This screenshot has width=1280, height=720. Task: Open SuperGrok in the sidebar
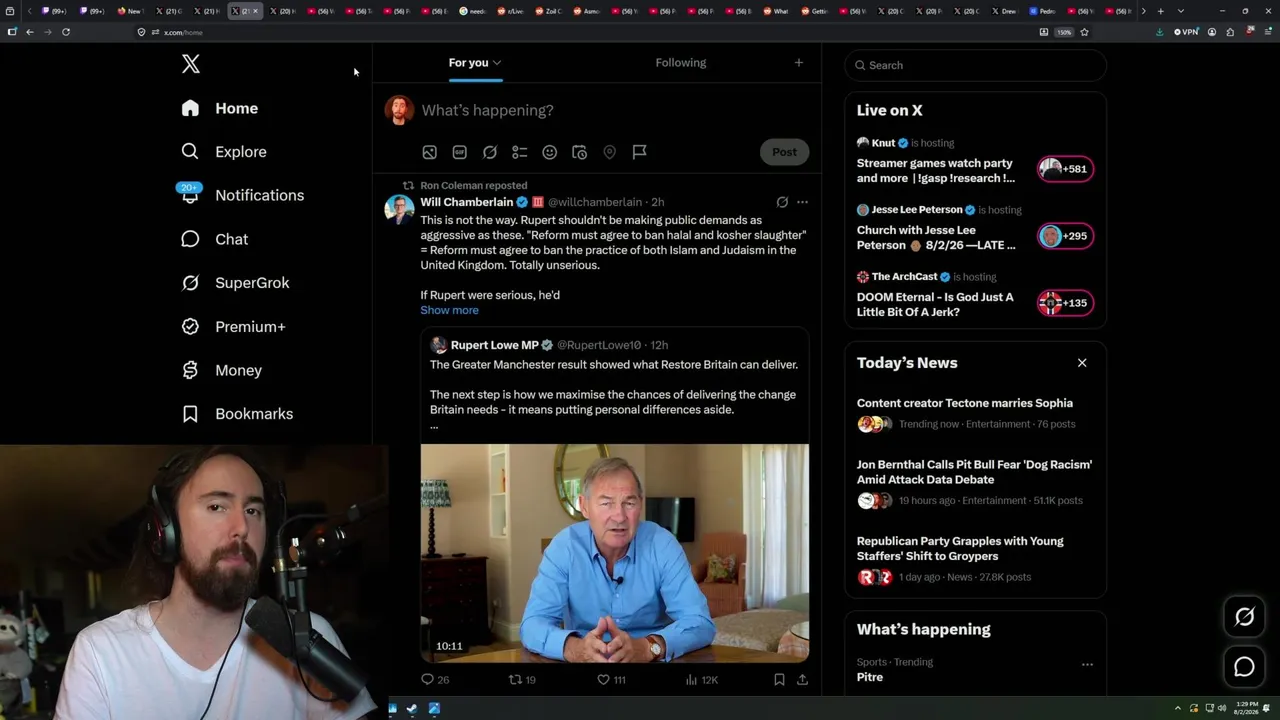(235, 283)
